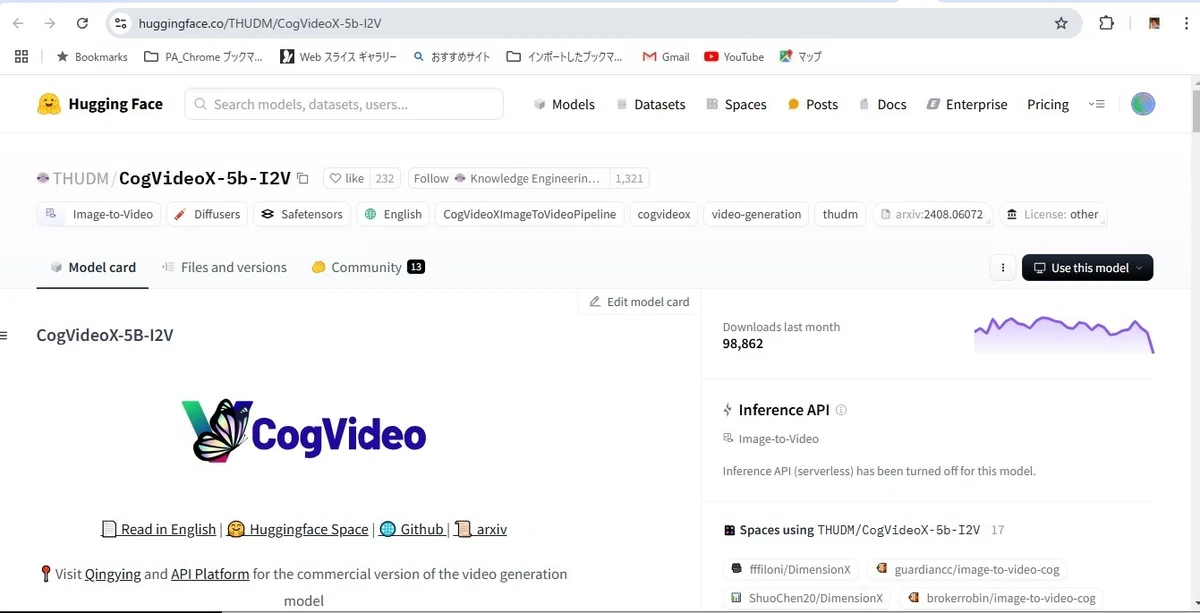This screenshot has height=613, width=1200.
Task: Open the Hugging Face user avatar menu
Action: (x=1143, y=104)
